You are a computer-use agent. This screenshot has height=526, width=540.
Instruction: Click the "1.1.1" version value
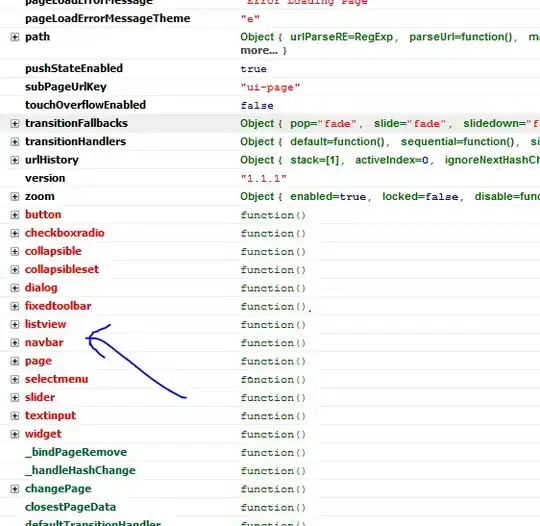[263, 179]
